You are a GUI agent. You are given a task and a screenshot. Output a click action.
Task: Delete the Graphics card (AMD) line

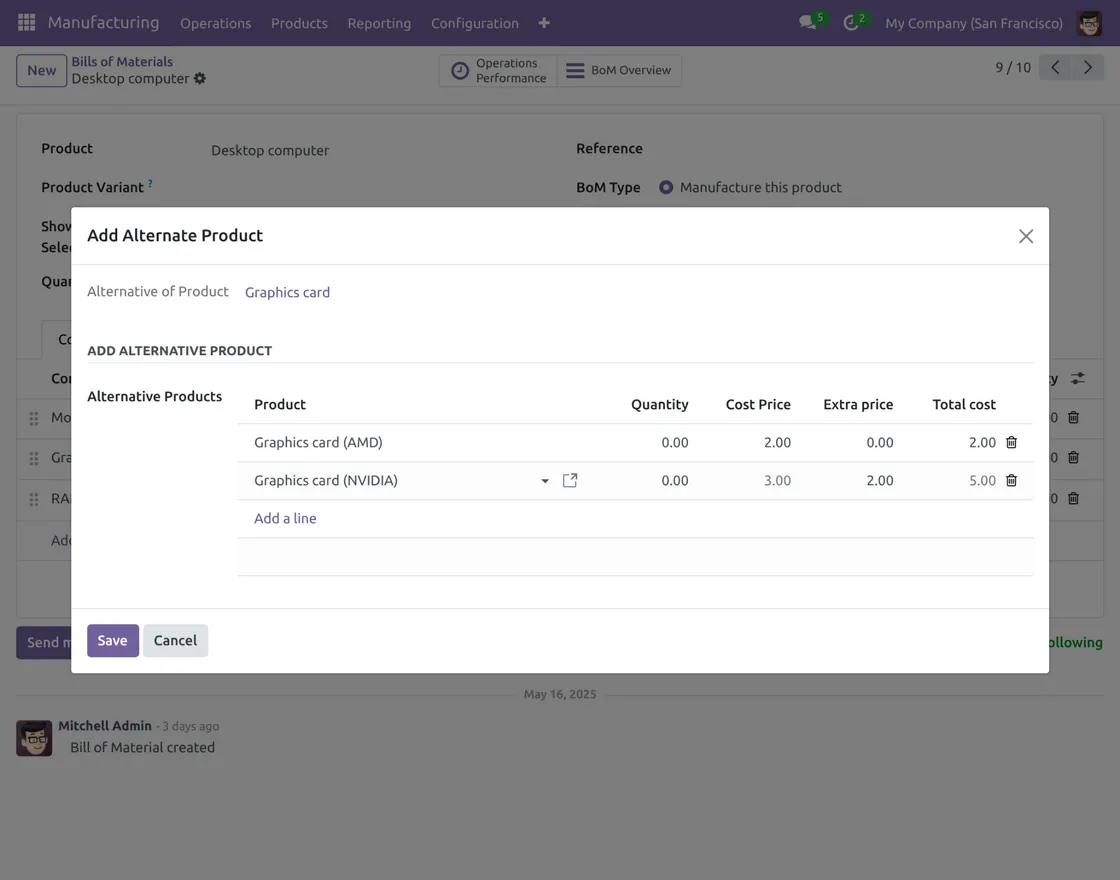[1011, 442]
